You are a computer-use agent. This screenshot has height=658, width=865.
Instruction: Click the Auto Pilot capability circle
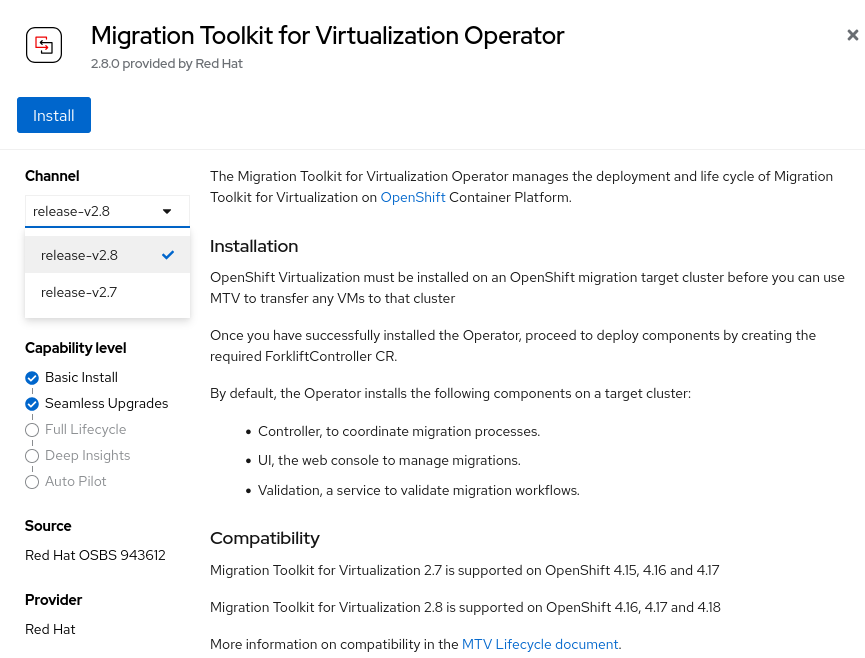point(32,482)
